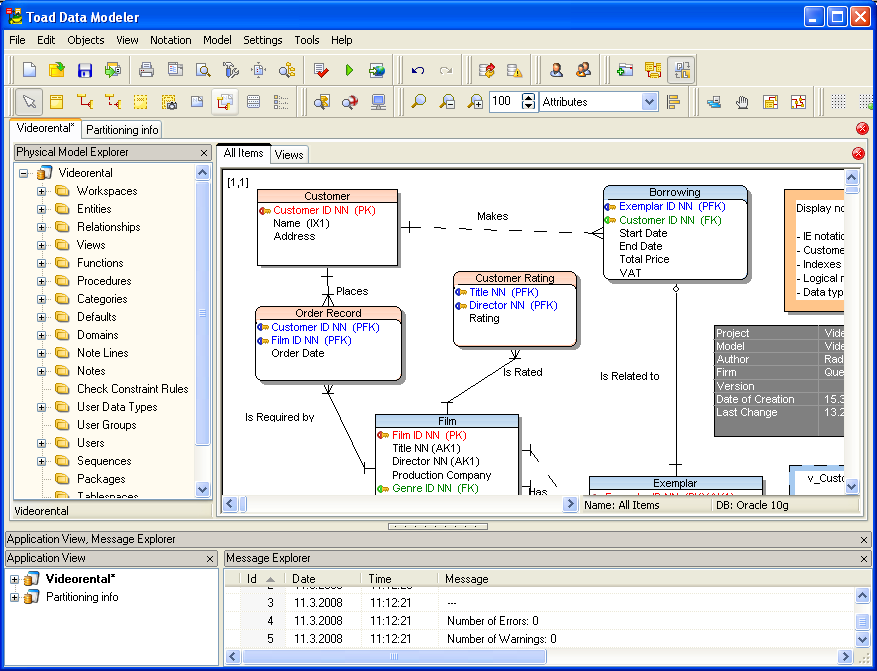This screenshot has width=877, height=671.
Task: Select the Check Constraint Rules tree item
Action: pyautogui.click(x=133, y=389)
